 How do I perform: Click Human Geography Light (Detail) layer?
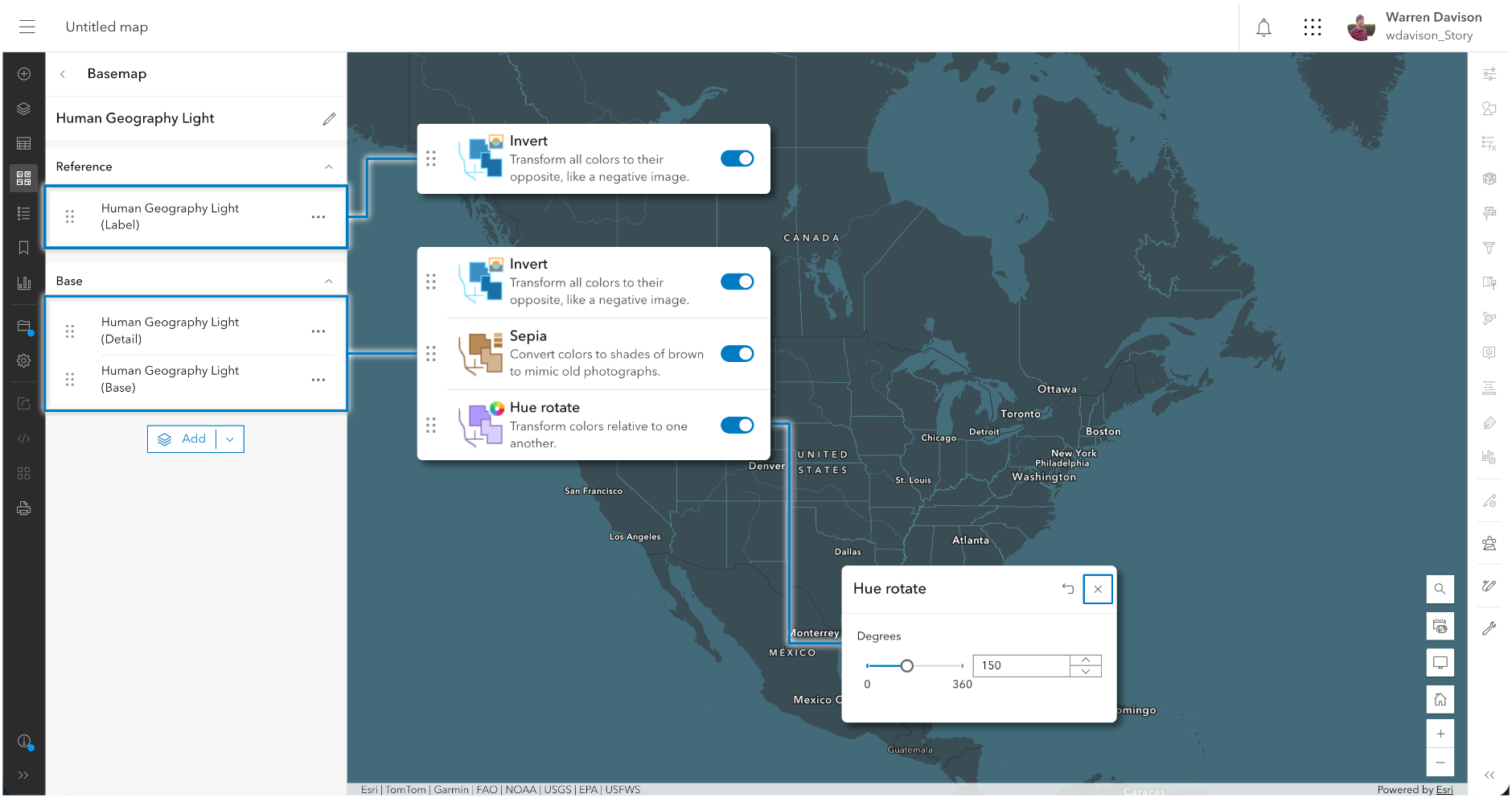(x=196, y=331)
